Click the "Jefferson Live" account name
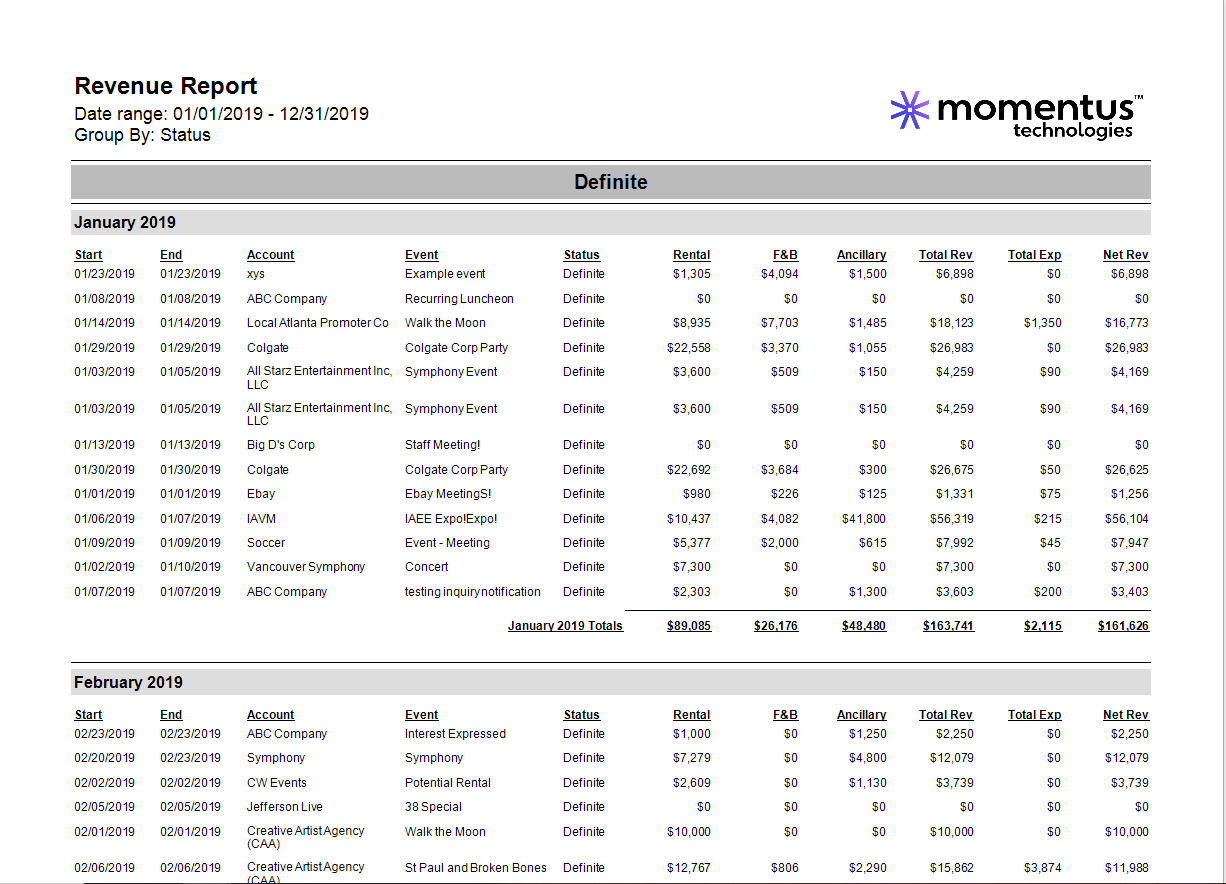This screenshot has height=884, width=1226. tap(285, 807)
